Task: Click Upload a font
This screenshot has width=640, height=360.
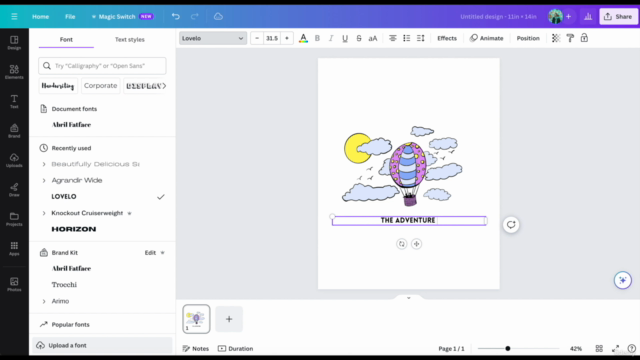Action: [102, 345]
